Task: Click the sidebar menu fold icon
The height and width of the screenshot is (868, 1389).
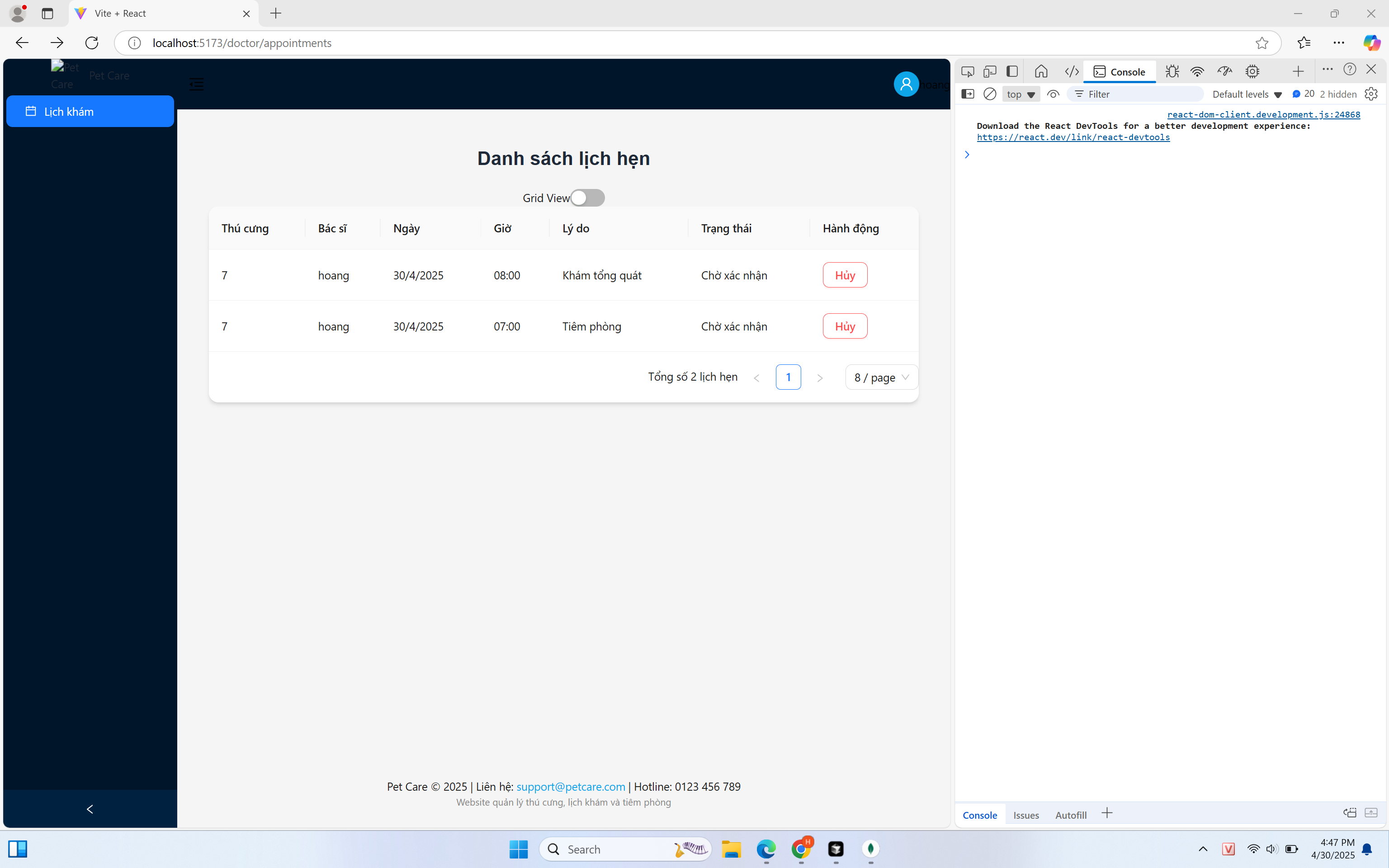Action: tap(196, 85)
